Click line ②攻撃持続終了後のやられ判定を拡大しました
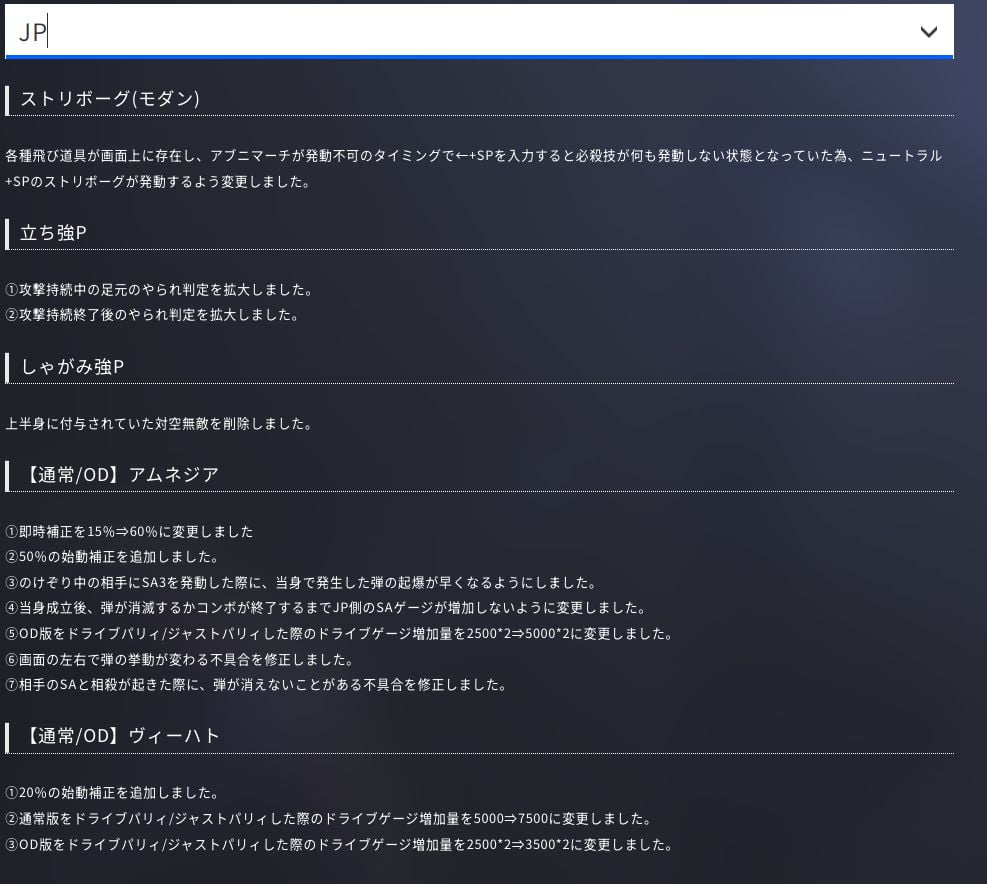 tap(152, 314)
